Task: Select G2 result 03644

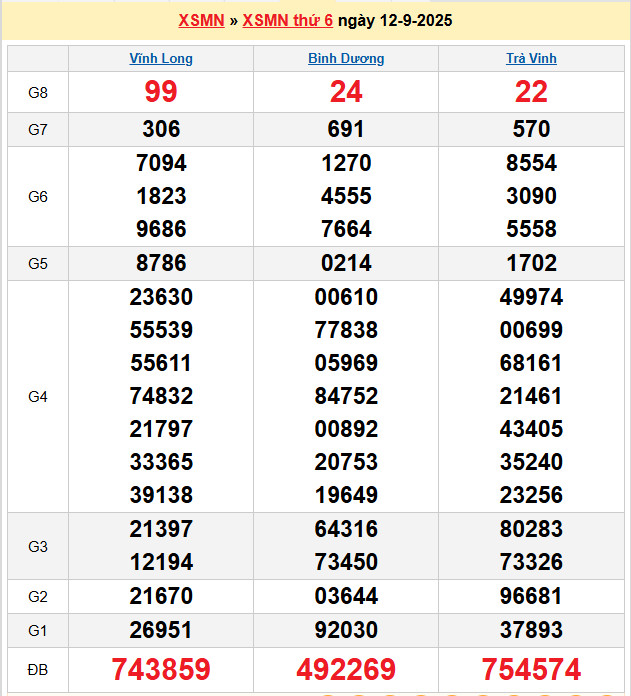Action: coord(346,596)
